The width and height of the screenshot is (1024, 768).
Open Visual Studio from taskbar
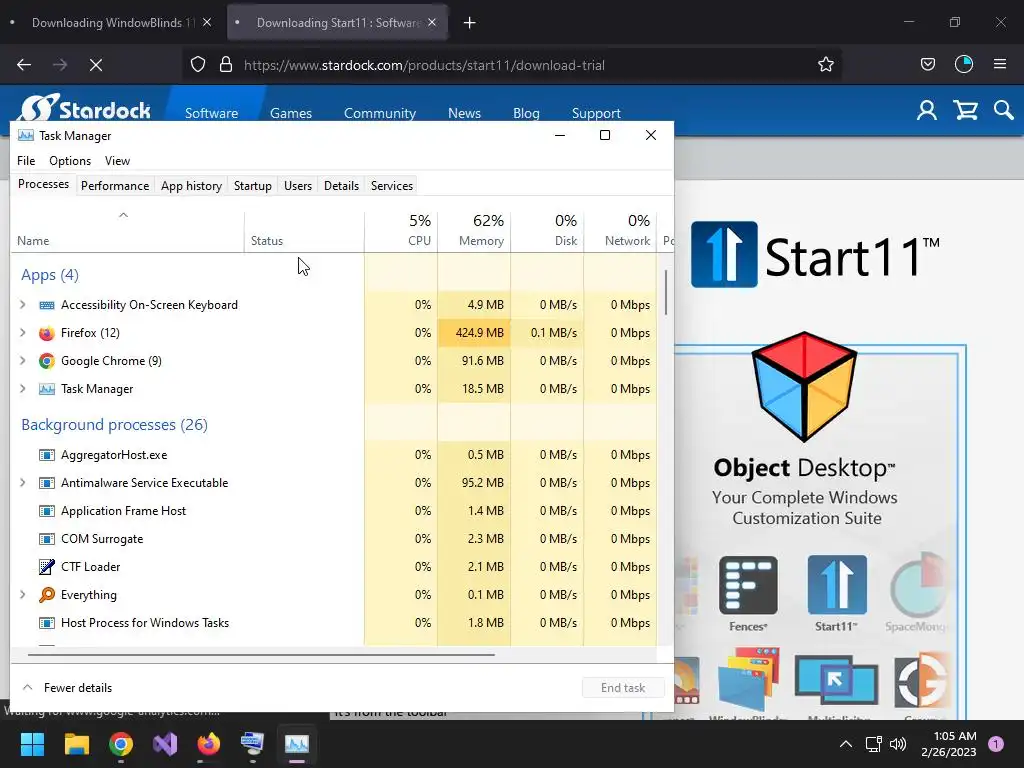click(165, 744)
